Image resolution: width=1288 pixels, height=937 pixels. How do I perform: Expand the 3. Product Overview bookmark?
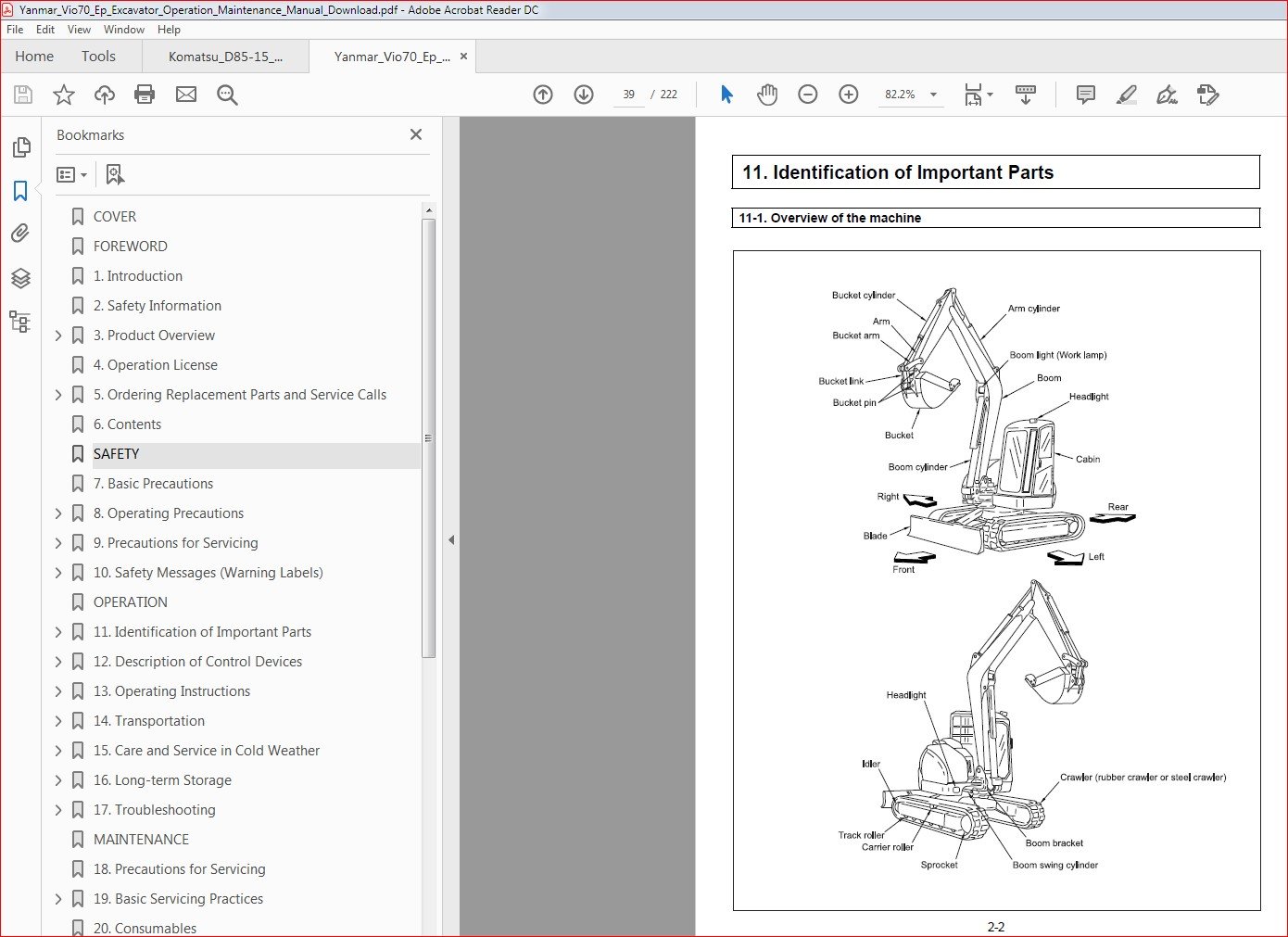[x=58, y=336]
